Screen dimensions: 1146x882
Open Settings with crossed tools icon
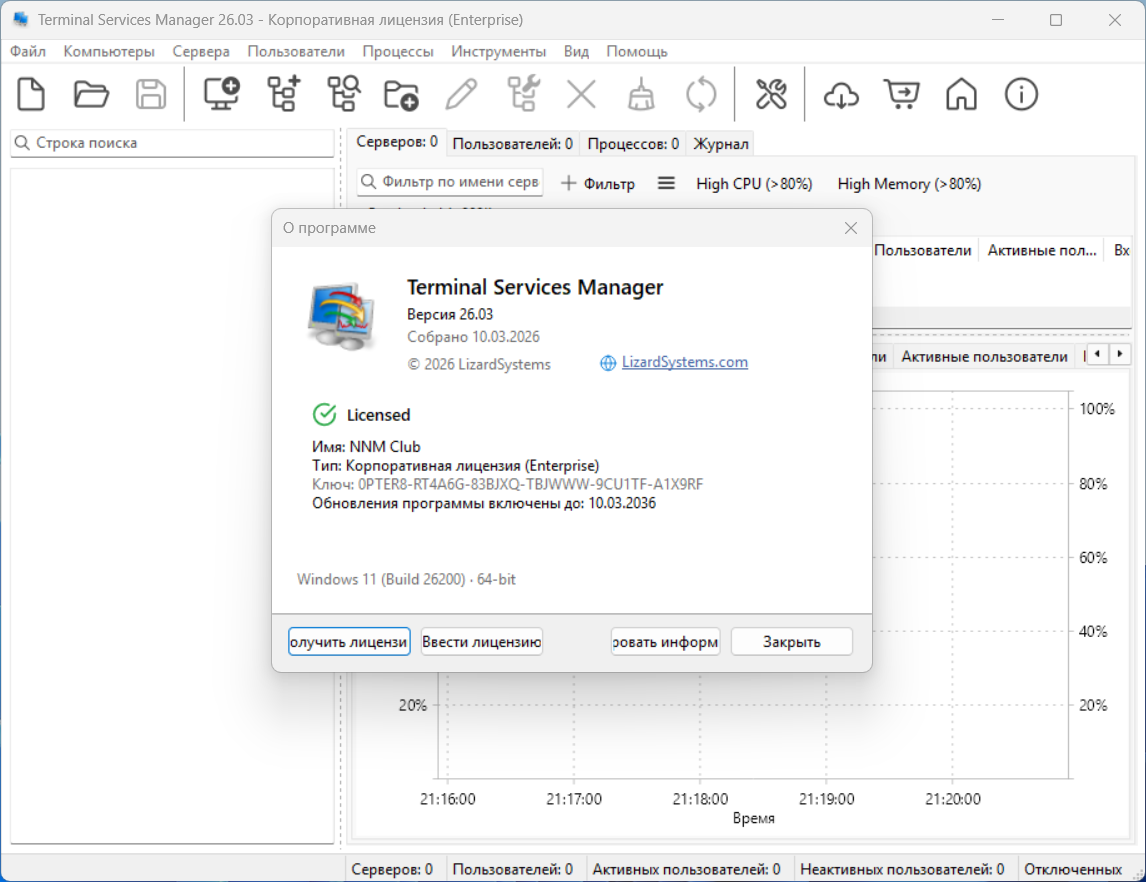click(771, 94)
